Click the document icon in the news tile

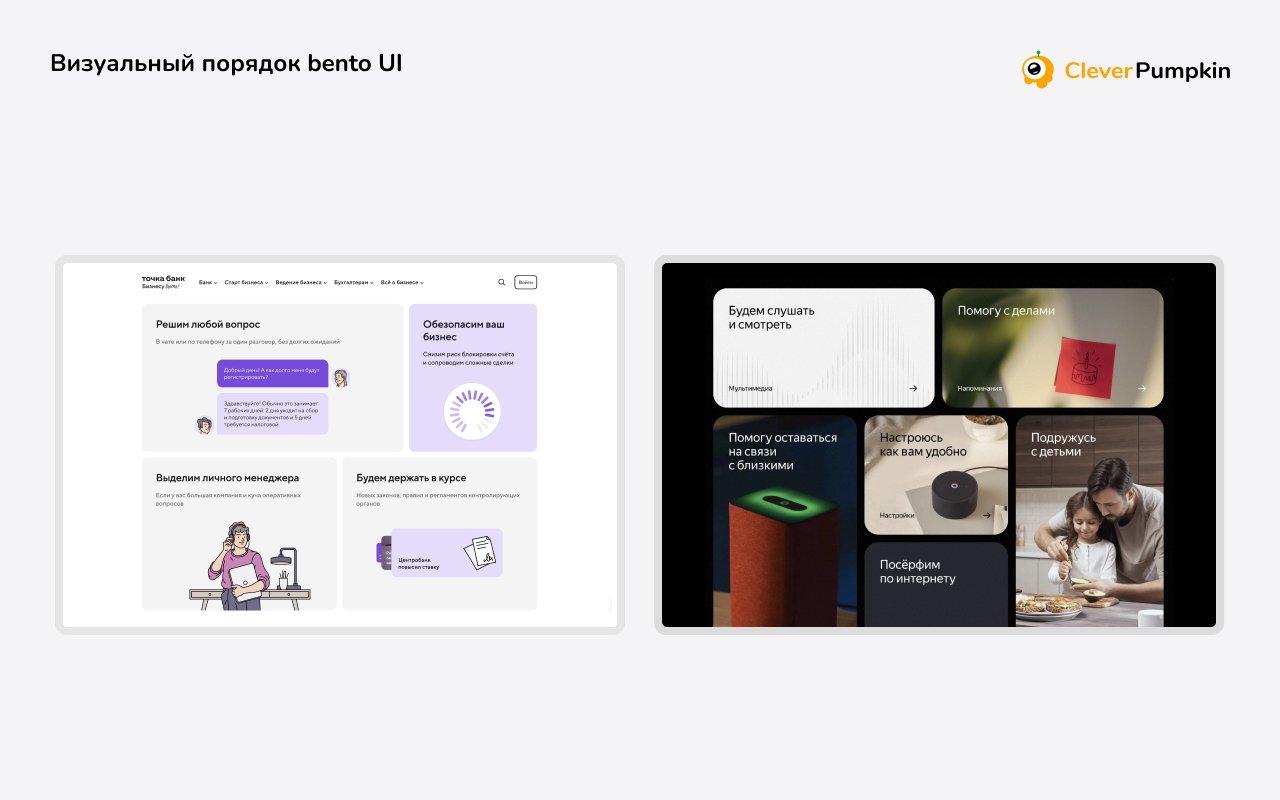(481, 553)
